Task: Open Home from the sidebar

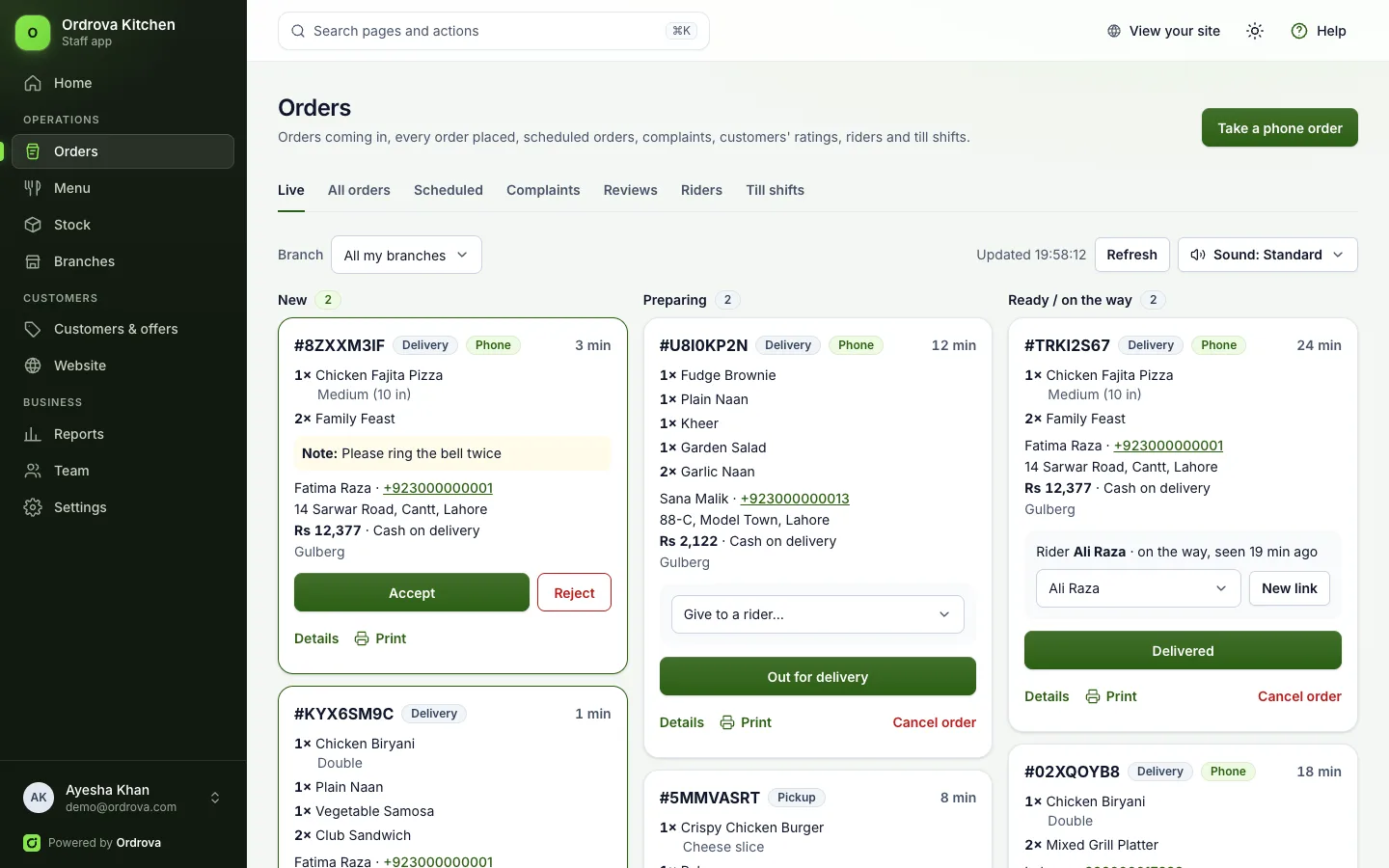Action: pos(123,83)
